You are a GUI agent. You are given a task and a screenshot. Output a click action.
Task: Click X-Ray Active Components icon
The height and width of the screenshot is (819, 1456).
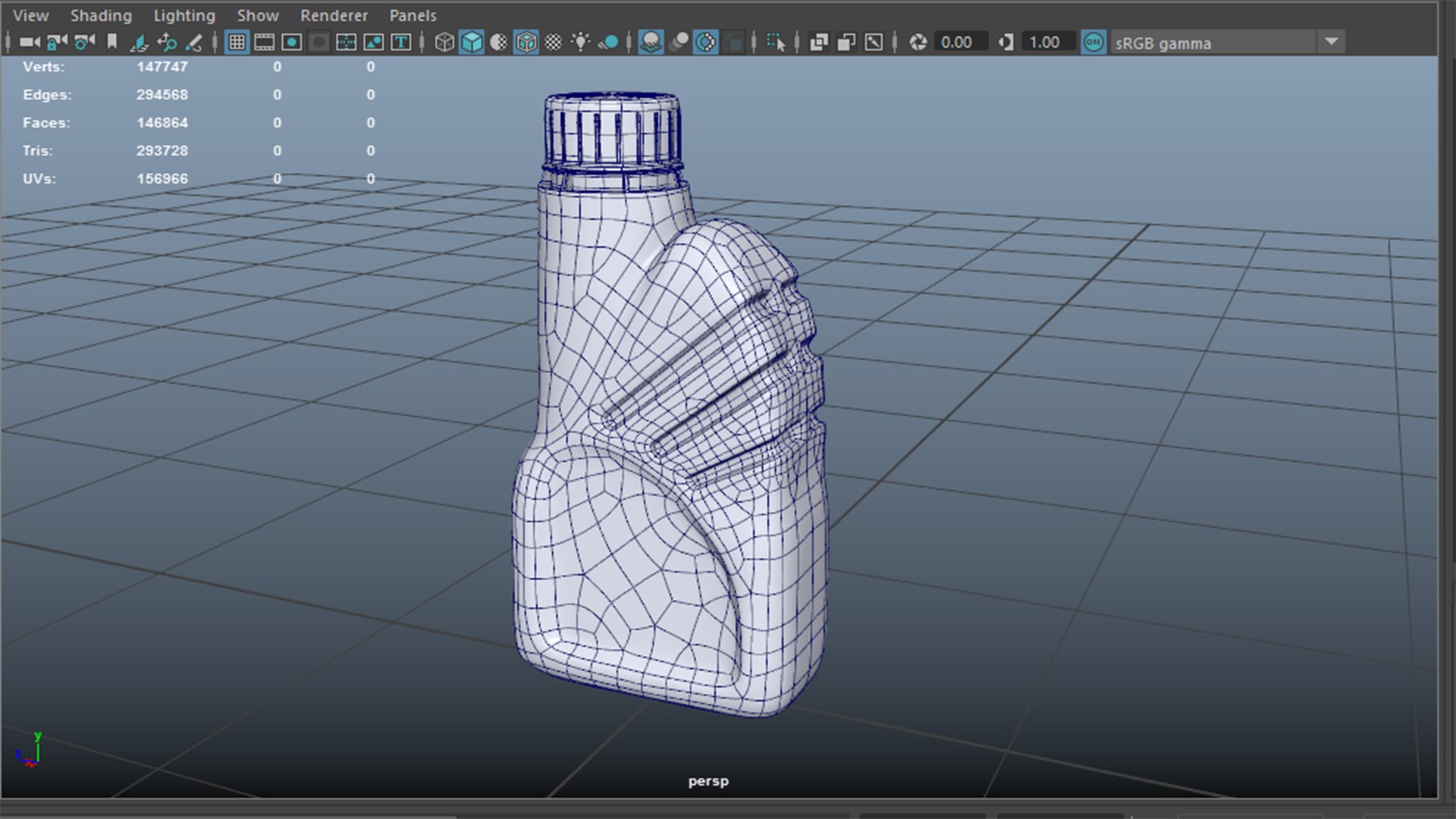[x=846, y=42]
